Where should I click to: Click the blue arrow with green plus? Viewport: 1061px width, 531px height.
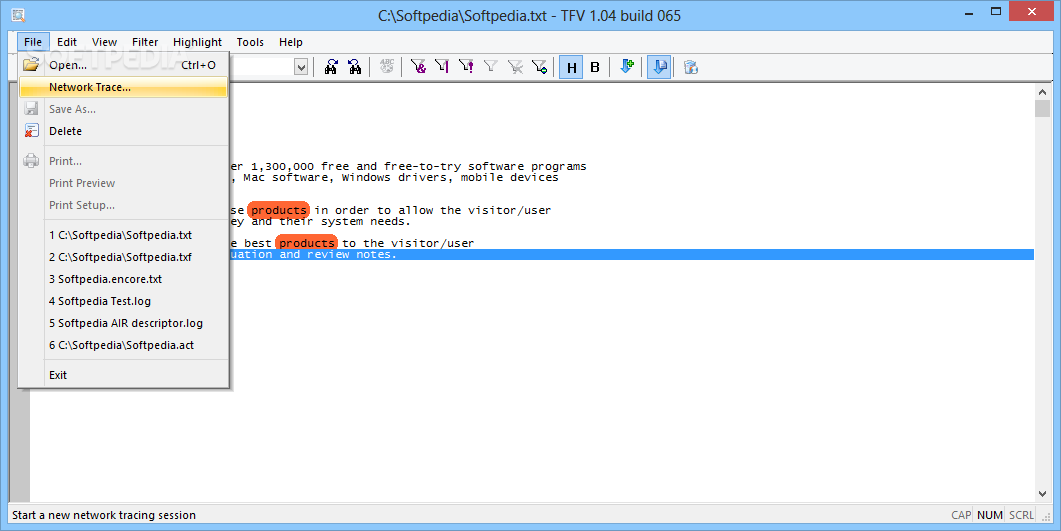pos(627,66)
